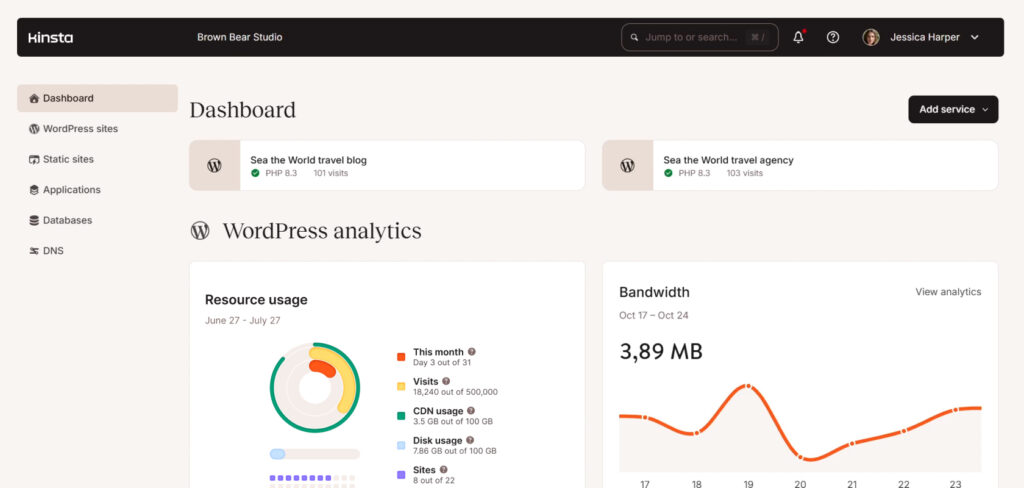Screen dimensions: 1024x488
Task: Click Jessica Harper's avatar picture
Action: click(x=871, y=37)
